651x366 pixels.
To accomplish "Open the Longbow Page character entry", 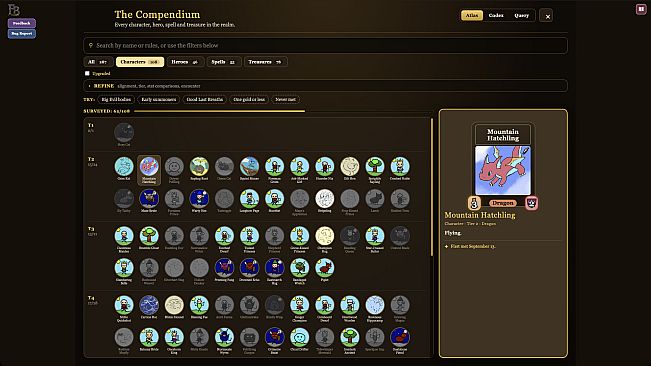I will tap(250, 199).
